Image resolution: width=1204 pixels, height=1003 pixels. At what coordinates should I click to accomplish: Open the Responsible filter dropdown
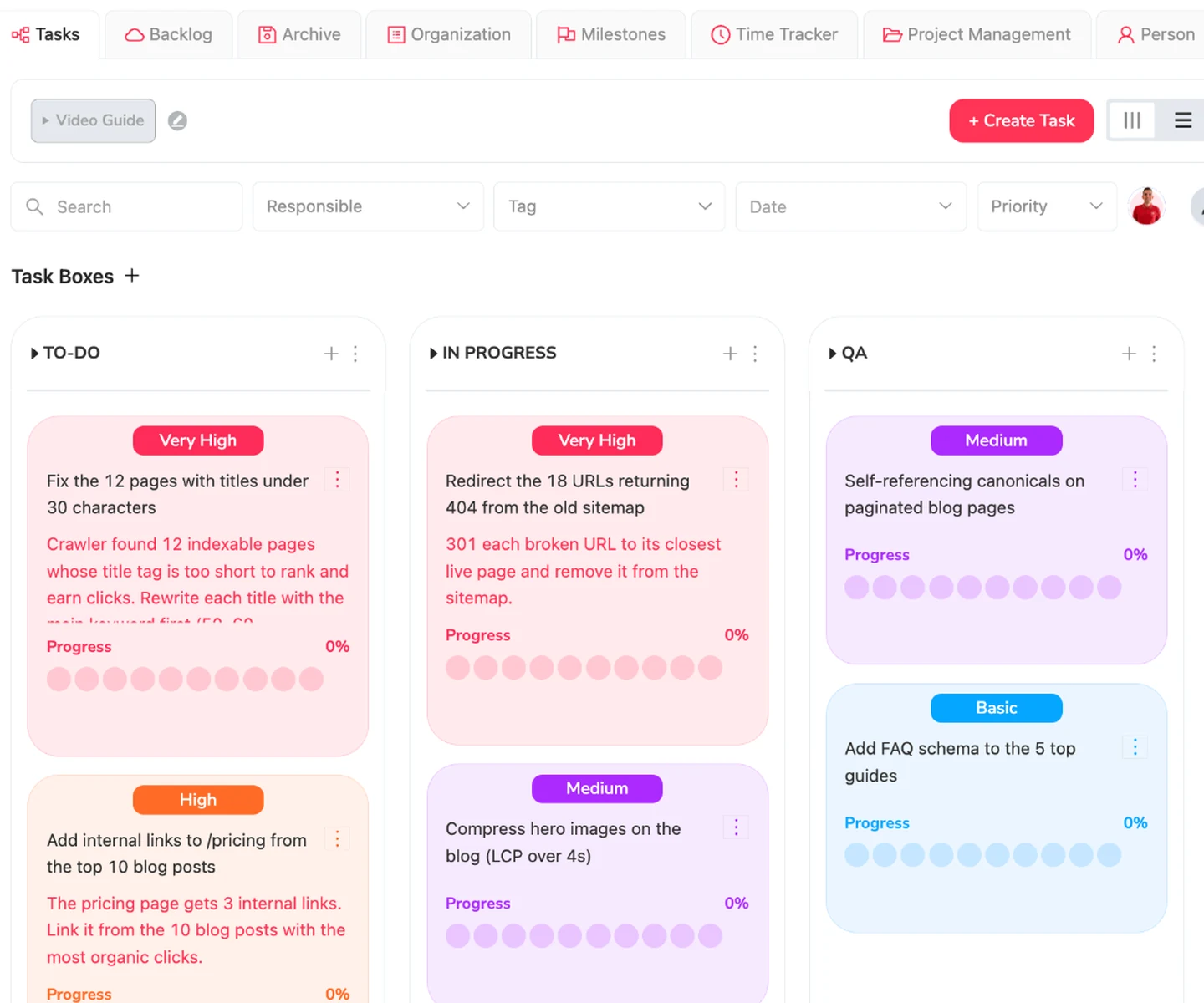368,206
